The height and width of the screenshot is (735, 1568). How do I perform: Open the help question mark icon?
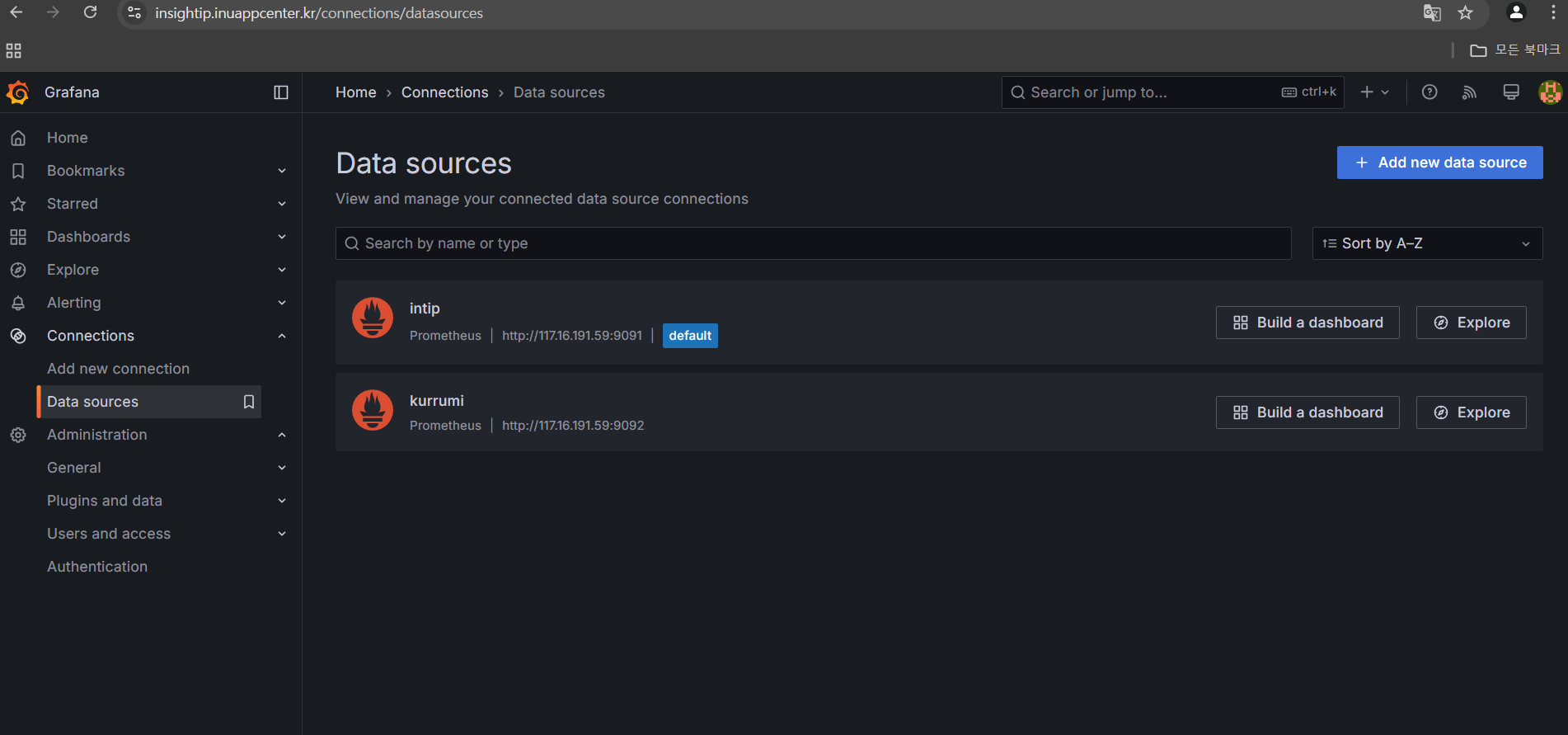point(1430,92)
